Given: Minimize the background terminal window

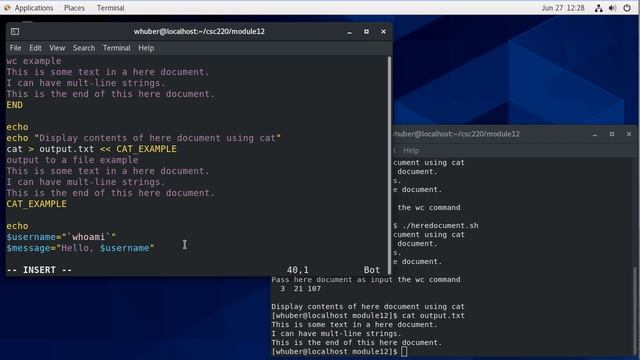Looking at the screenshot, I should pos(595,134).
